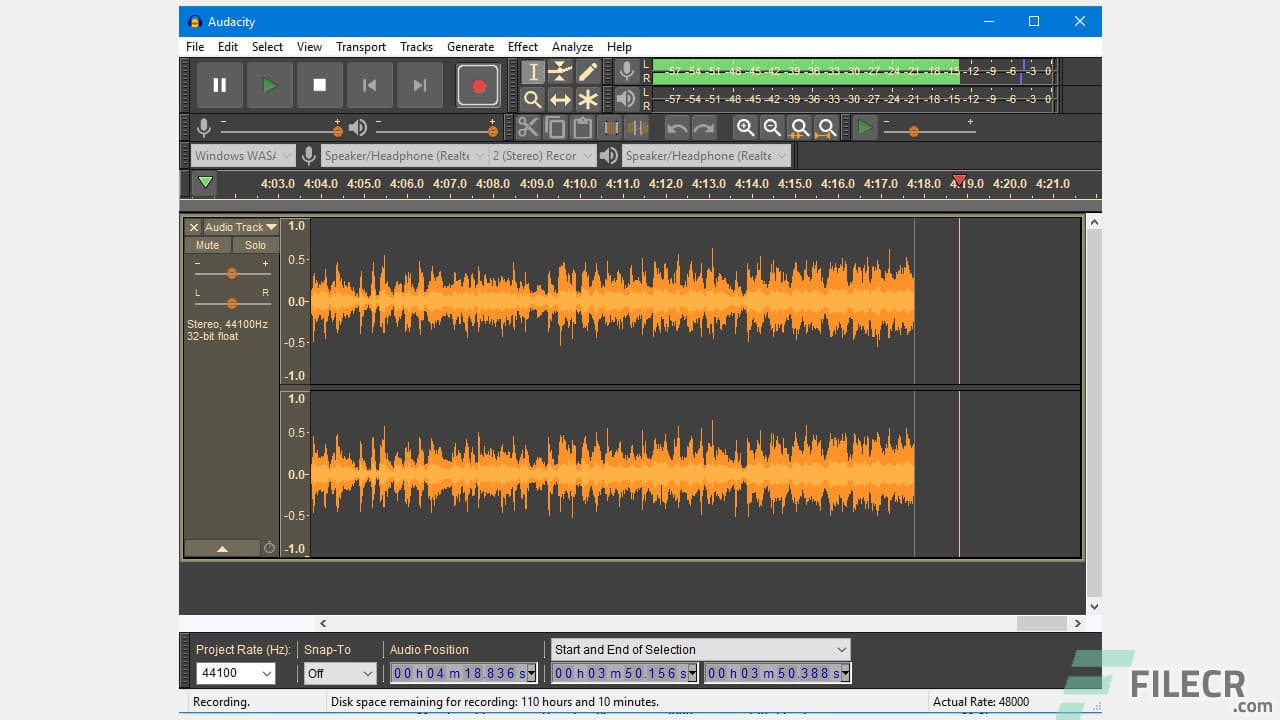Activate the Draw tool

(x=589, y=72)
